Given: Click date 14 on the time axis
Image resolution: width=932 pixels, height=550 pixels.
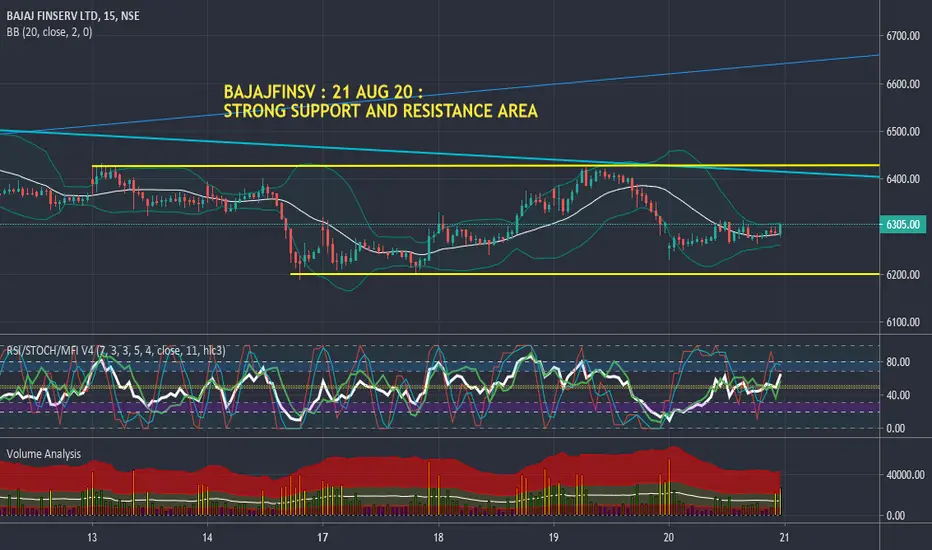Looking at the screenshot, I should (207, 538).
